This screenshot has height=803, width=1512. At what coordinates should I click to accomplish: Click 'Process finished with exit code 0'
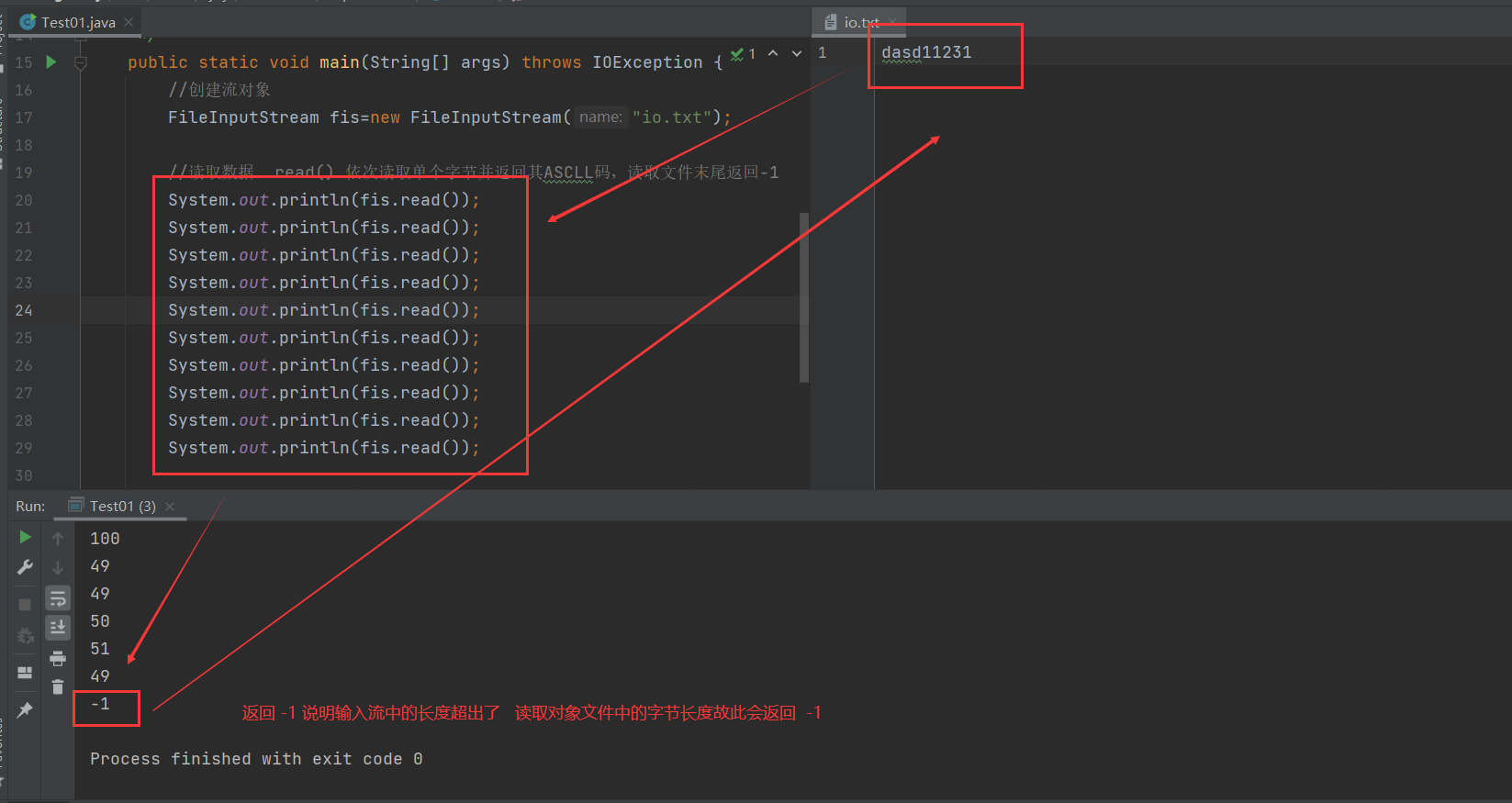pos(256,759)
